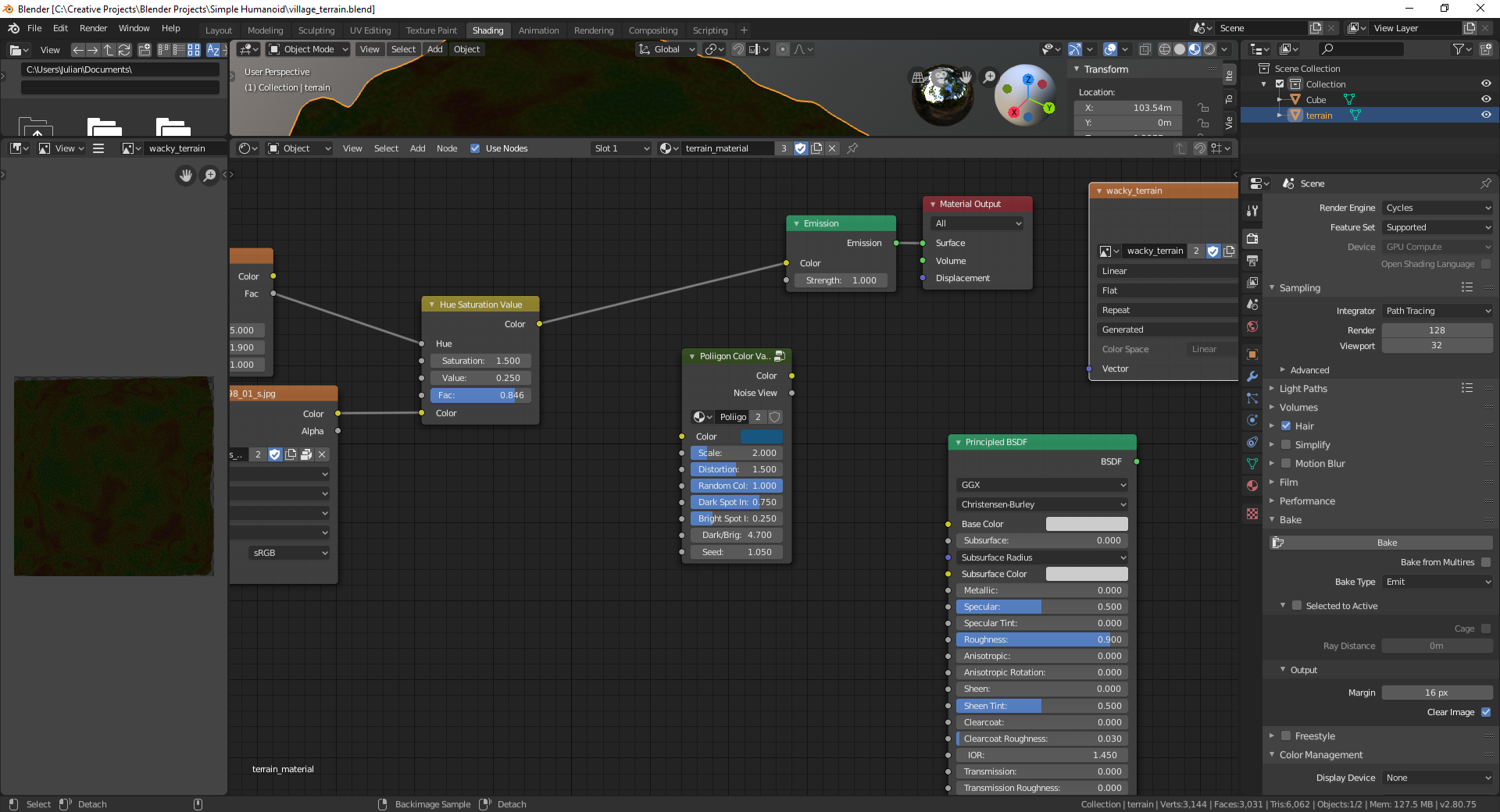Open the Modifiers properties tab (blue wrench icon)
Viewport: 1500px width, 812px height.
[x=1252, y=376]
